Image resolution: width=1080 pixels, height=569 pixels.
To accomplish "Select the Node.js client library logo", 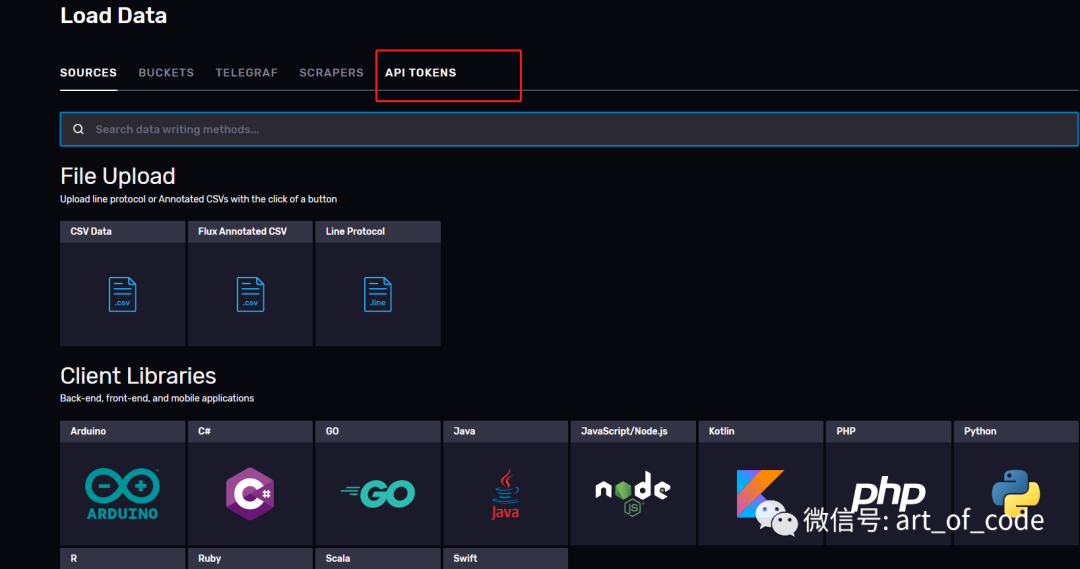I will (x=632, y=493).
